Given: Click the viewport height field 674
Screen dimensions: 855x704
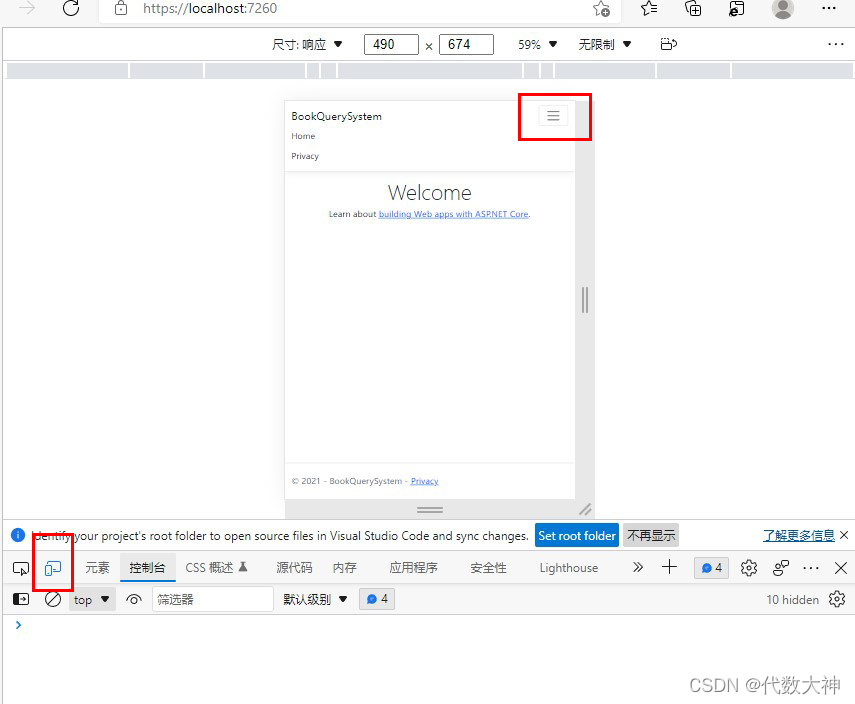Looking at the screenshot, I should click(x=466, y=44).
